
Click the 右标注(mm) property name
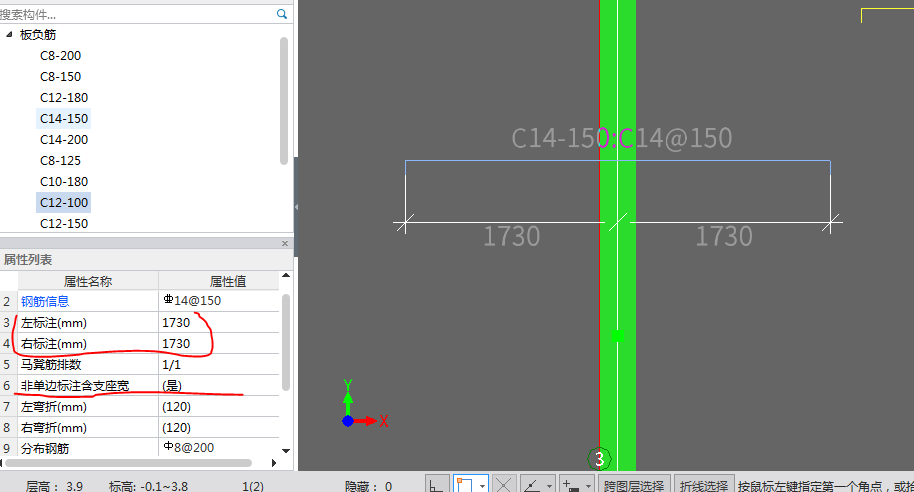coord(54,343)
